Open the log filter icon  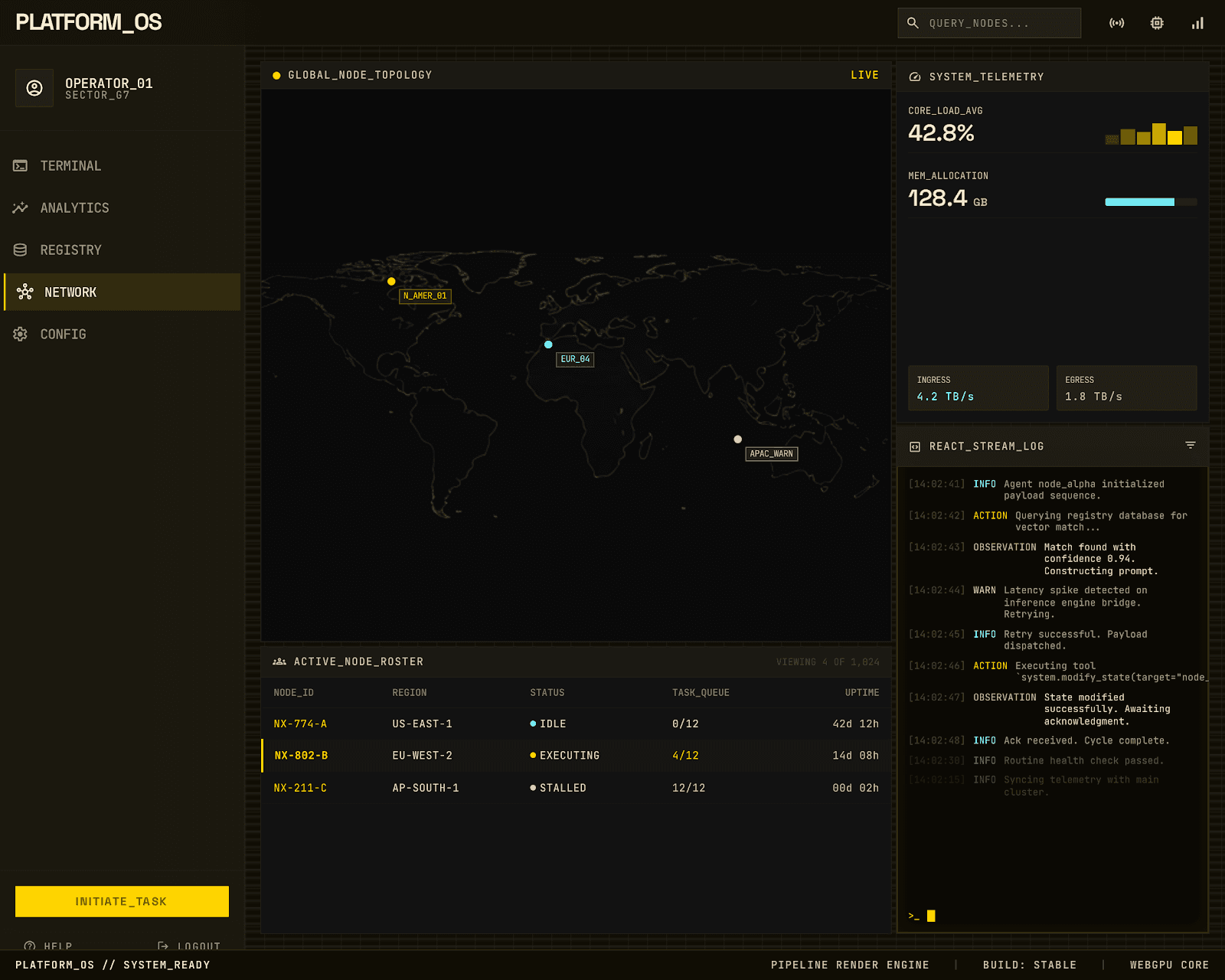point(1191,445)
